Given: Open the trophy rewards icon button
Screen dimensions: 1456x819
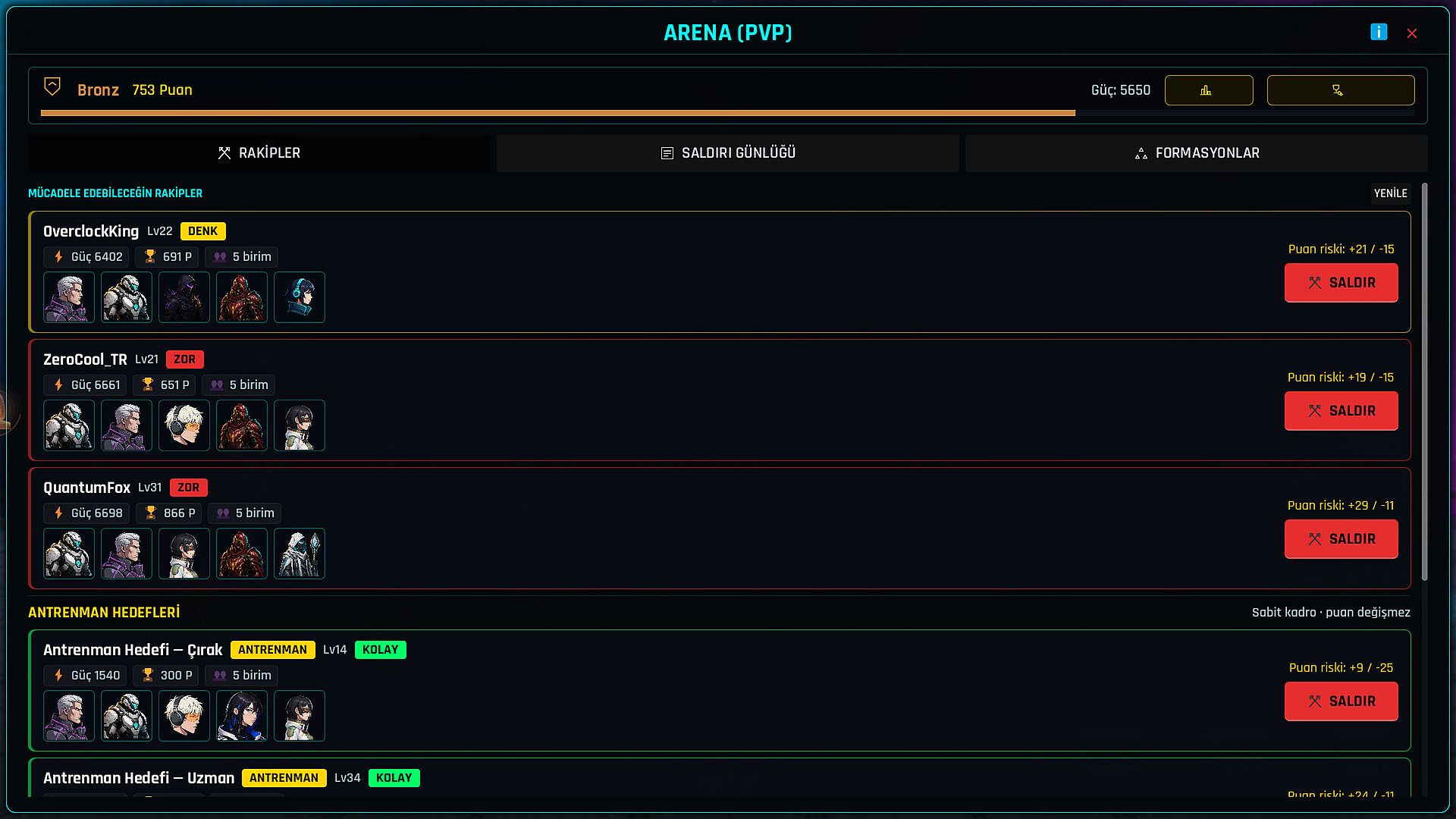Looking at the screenshot, I should (1341, 90).
